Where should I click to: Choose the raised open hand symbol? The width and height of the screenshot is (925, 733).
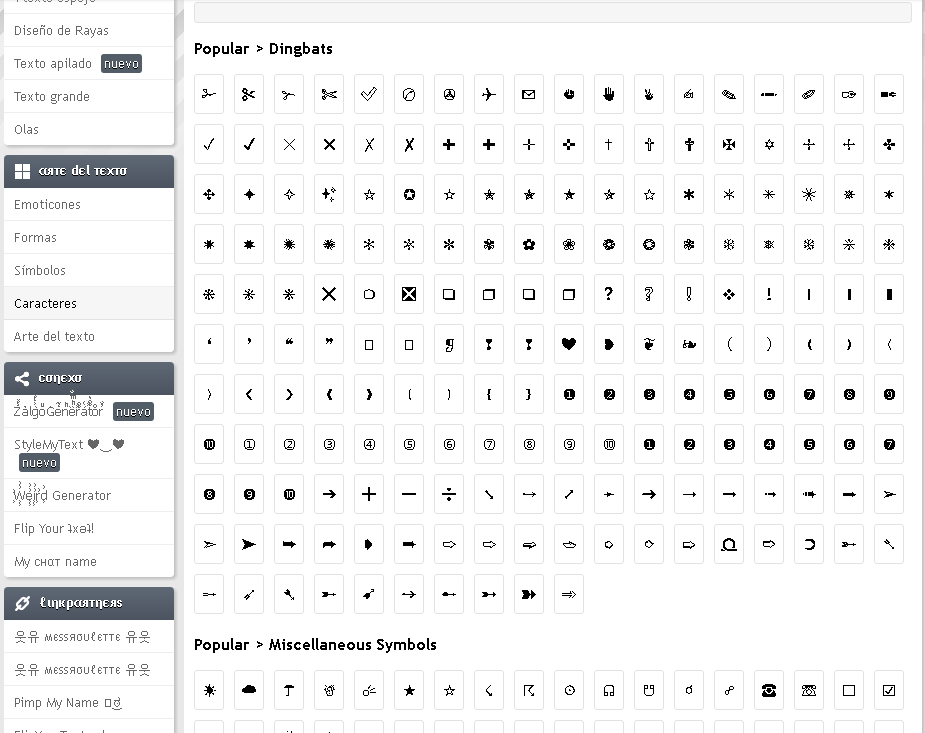click(x=609, y=94)
